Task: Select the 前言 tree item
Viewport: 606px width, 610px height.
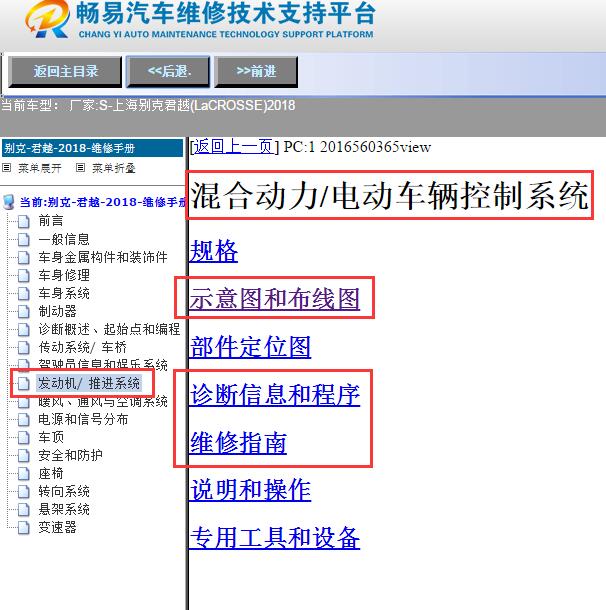Action: pos(51,221)
